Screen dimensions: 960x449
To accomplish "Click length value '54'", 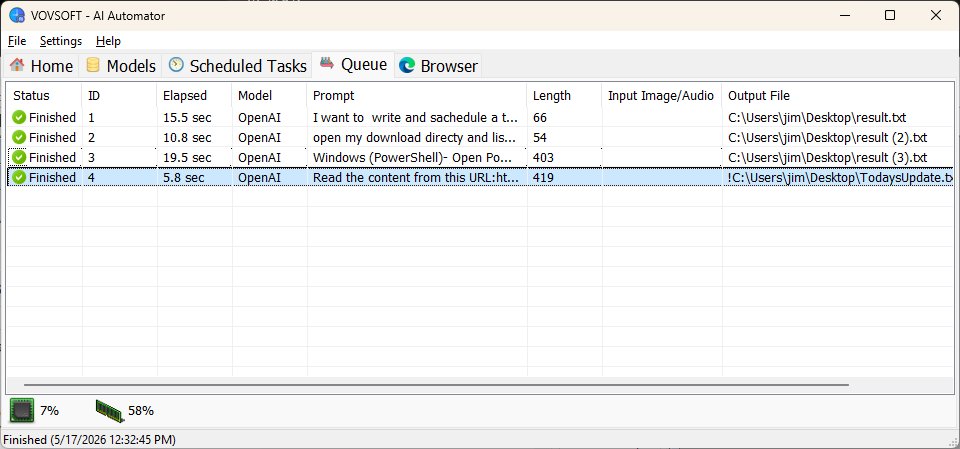I will [539, 137].
